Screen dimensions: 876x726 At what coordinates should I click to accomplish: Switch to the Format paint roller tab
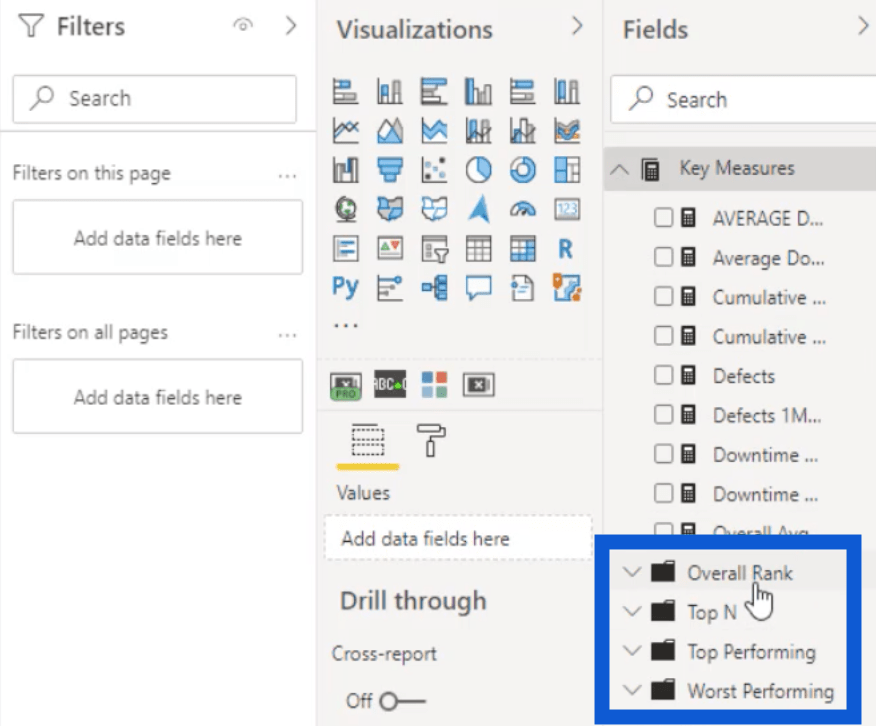coord(431,440)
